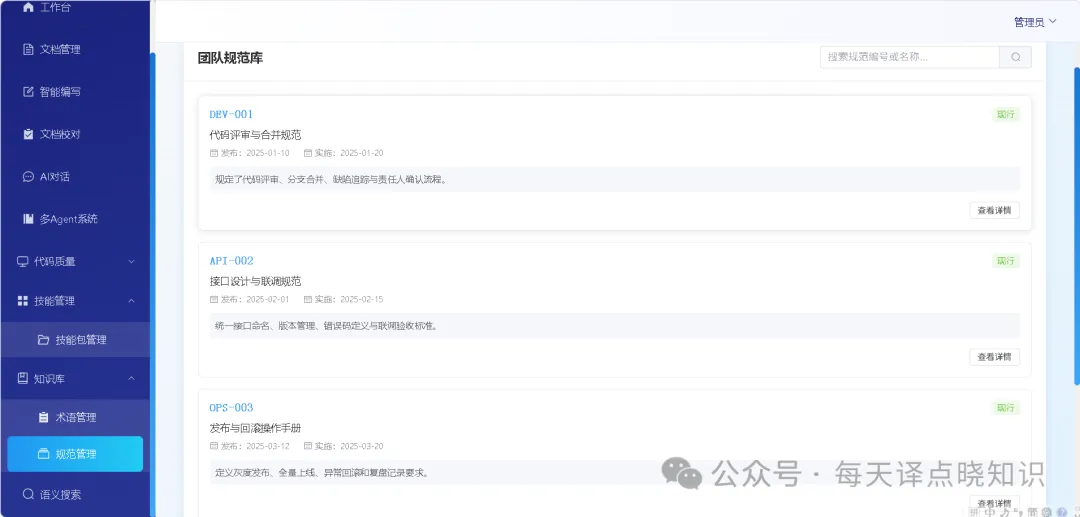Screen dimensions: 1080x517
Task: Open the DEV-001 code link
Action: point(231,114)
